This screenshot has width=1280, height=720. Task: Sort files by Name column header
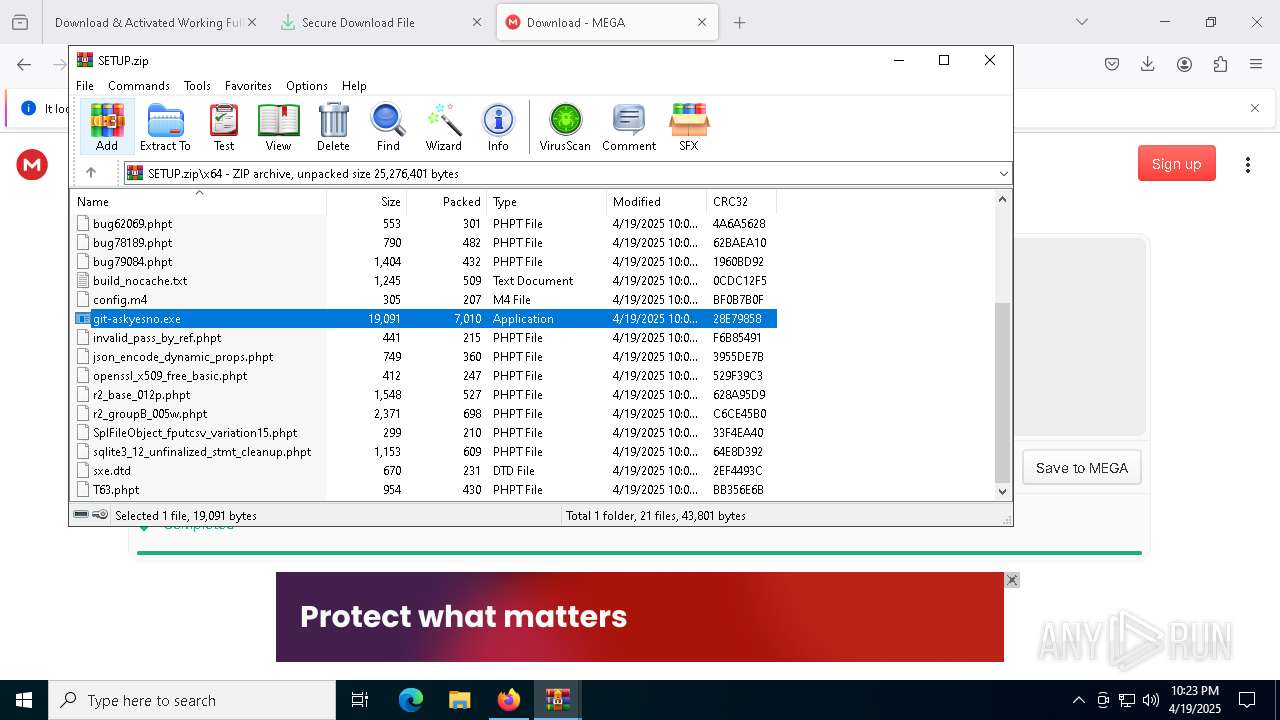tap(198, 201)
